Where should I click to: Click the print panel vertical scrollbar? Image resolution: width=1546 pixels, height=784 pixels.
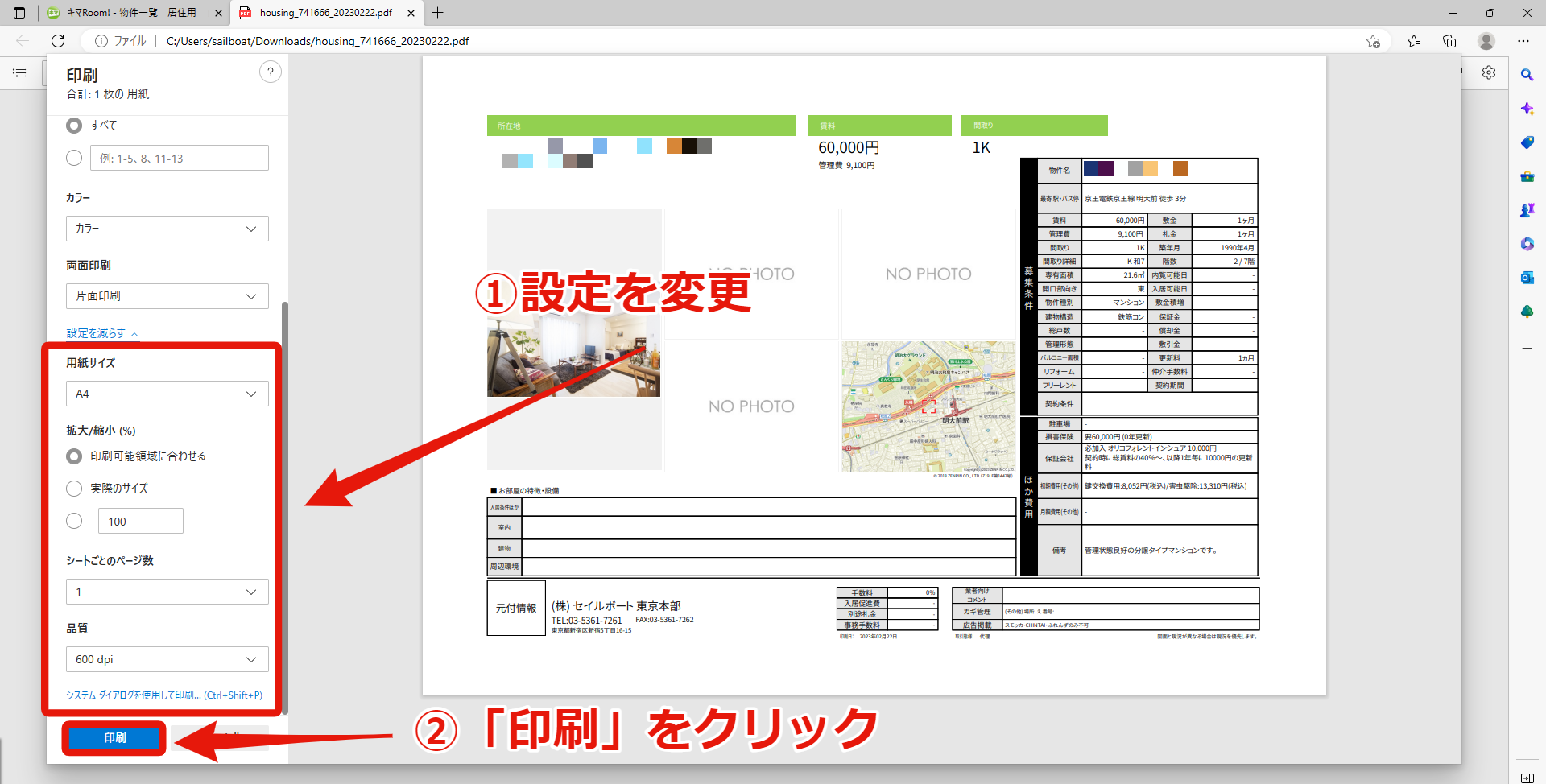(x=285, y=507)
